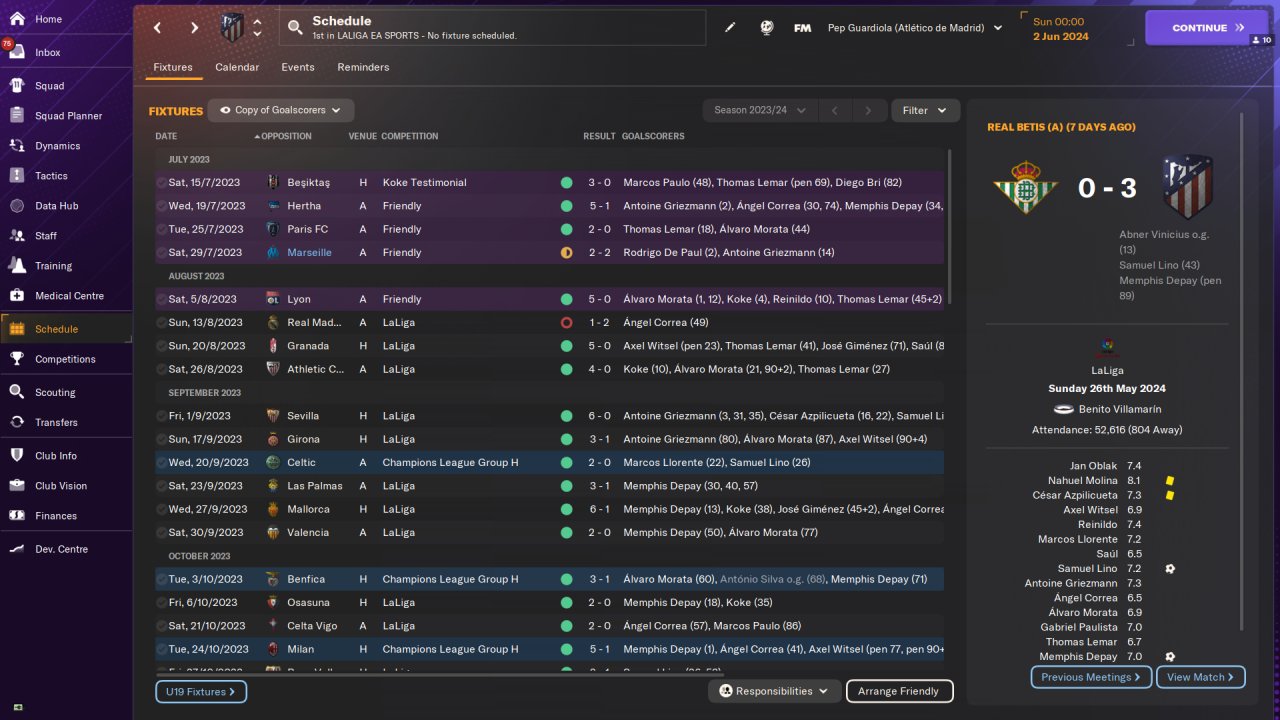
Task: Open Schedule in the sidebar menu
Action: tap(66, 329)
